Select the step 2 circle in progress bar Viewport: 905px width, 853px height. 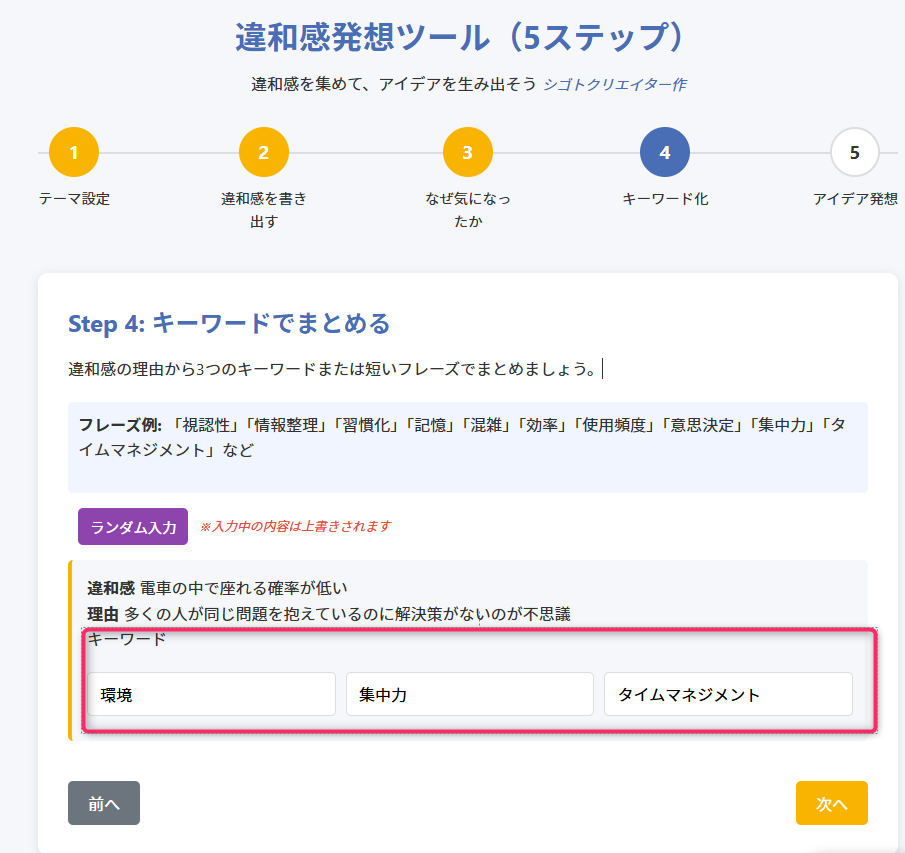point(264,153)
